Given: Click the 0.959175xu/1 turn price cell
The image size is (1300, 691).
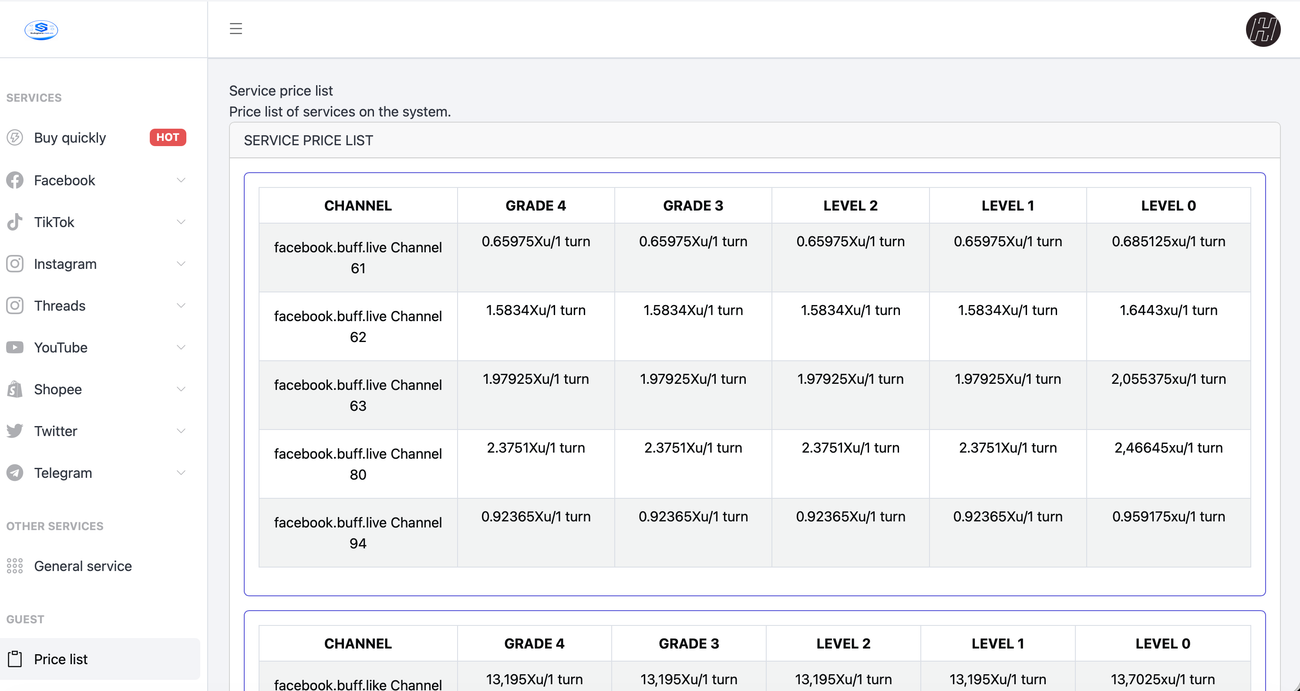Looking at the screenshot, I should pos(1168,533).
